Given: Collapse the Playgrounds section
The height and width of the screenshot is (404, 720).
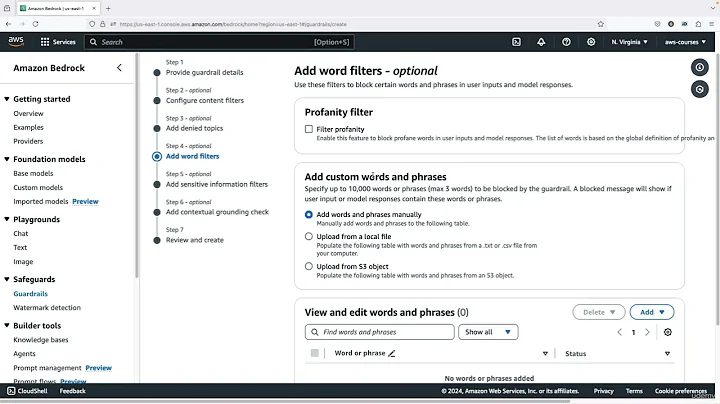Looking at the screenshot, I should coord(7,219).
